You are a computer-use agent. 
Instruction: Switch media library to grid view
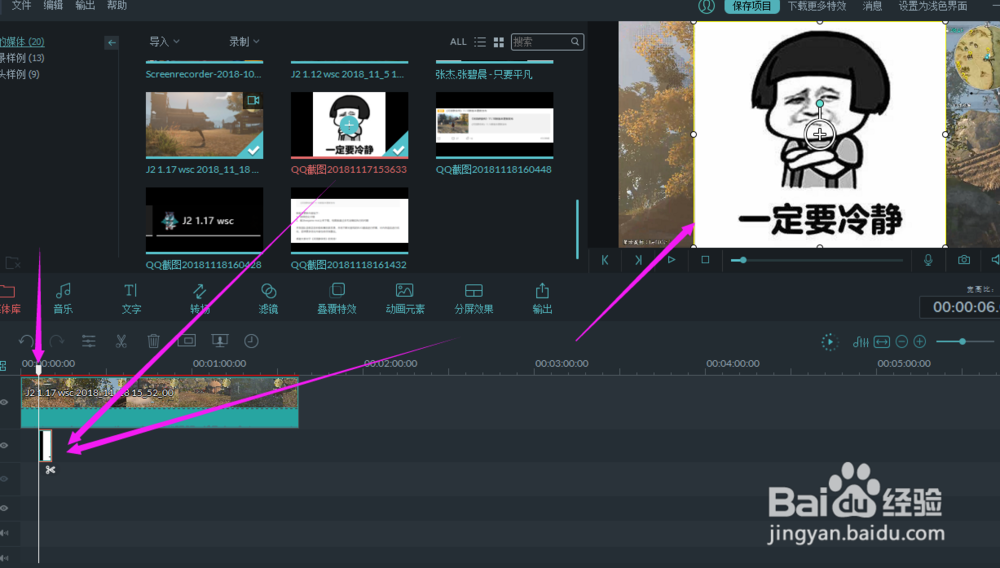tap(499, 41)
